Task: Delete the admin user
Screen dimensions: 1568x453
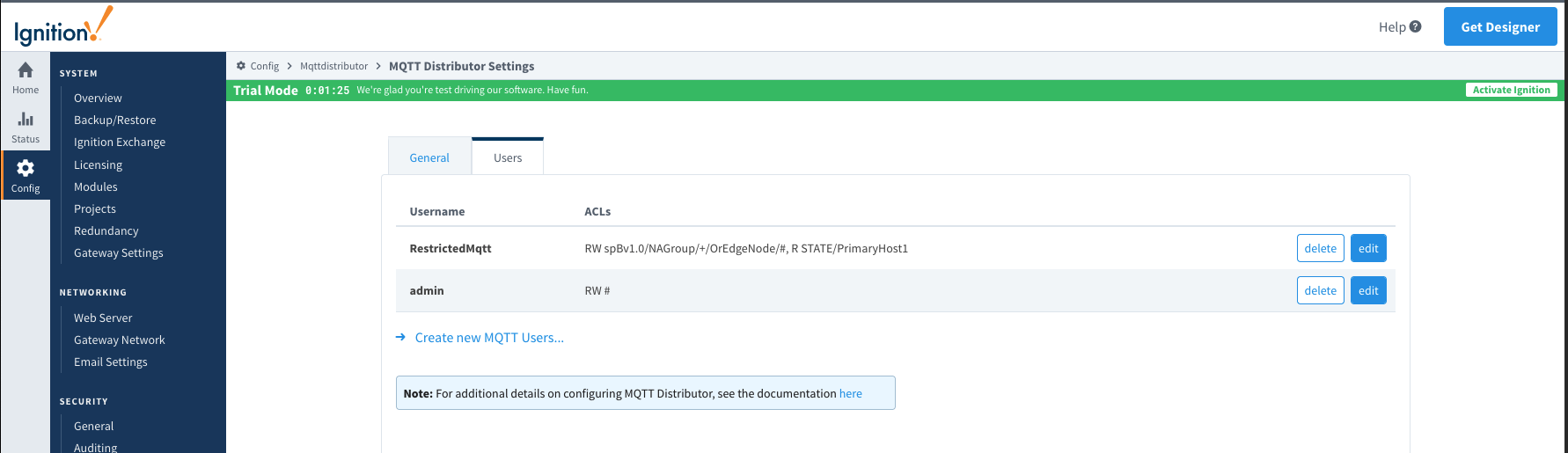Action: 1320,290
